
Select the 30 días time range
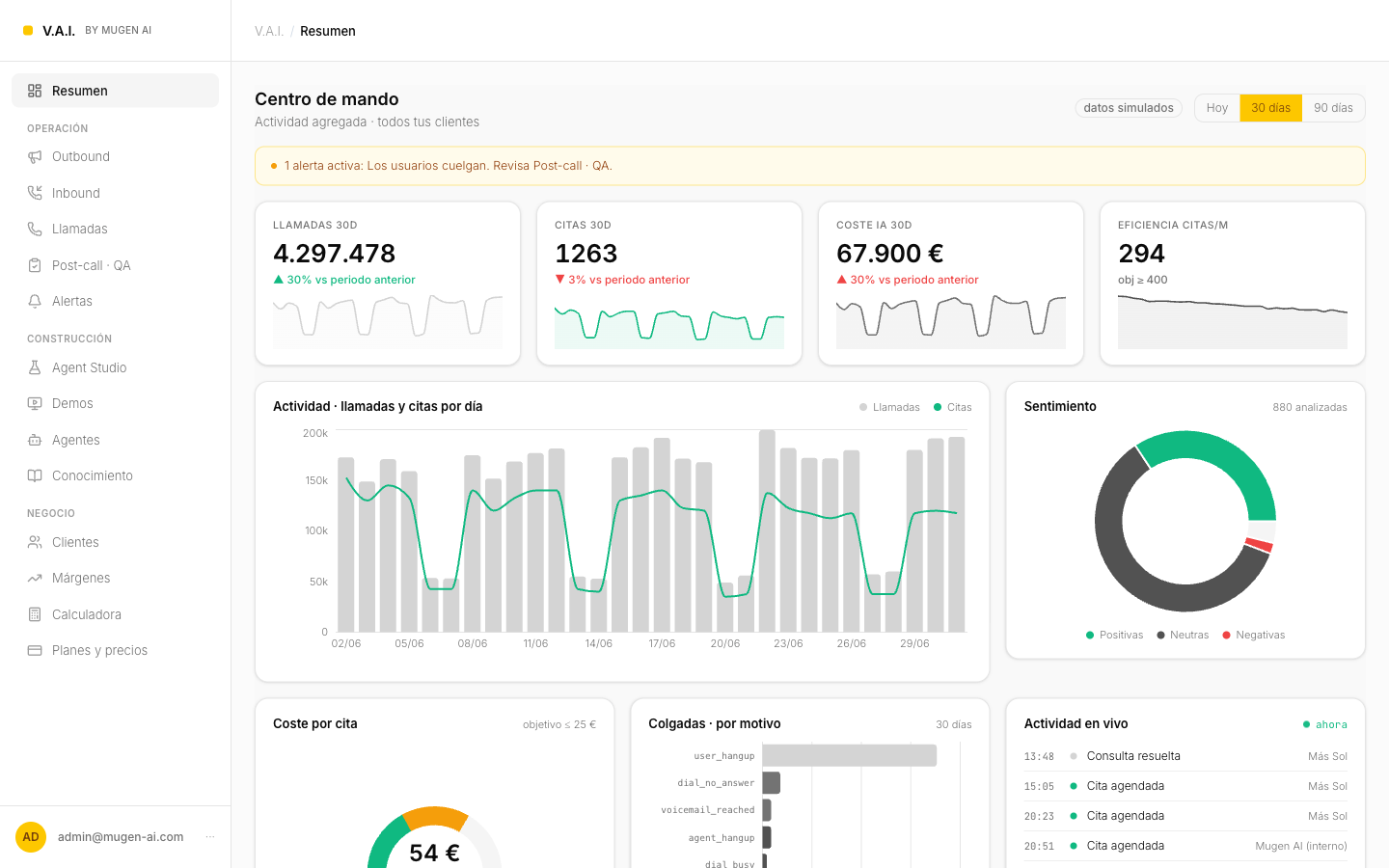pos(1270,108)
